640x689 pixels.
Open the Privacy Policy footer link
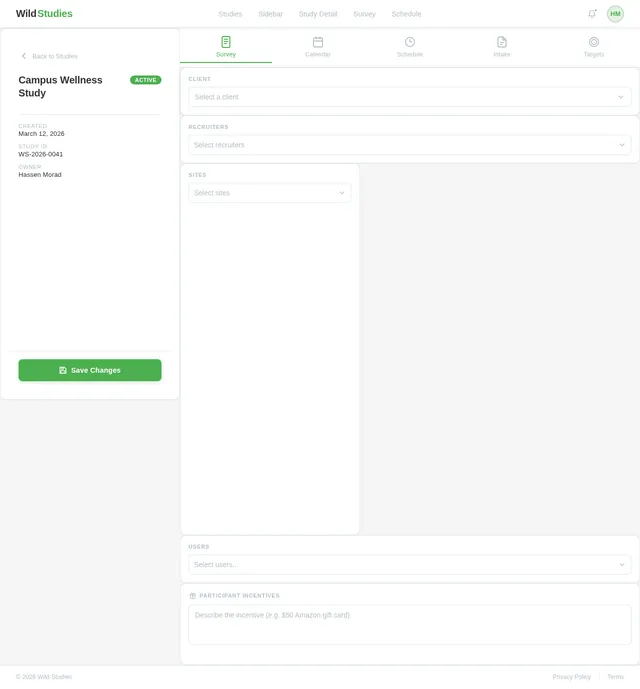[571, 677]
